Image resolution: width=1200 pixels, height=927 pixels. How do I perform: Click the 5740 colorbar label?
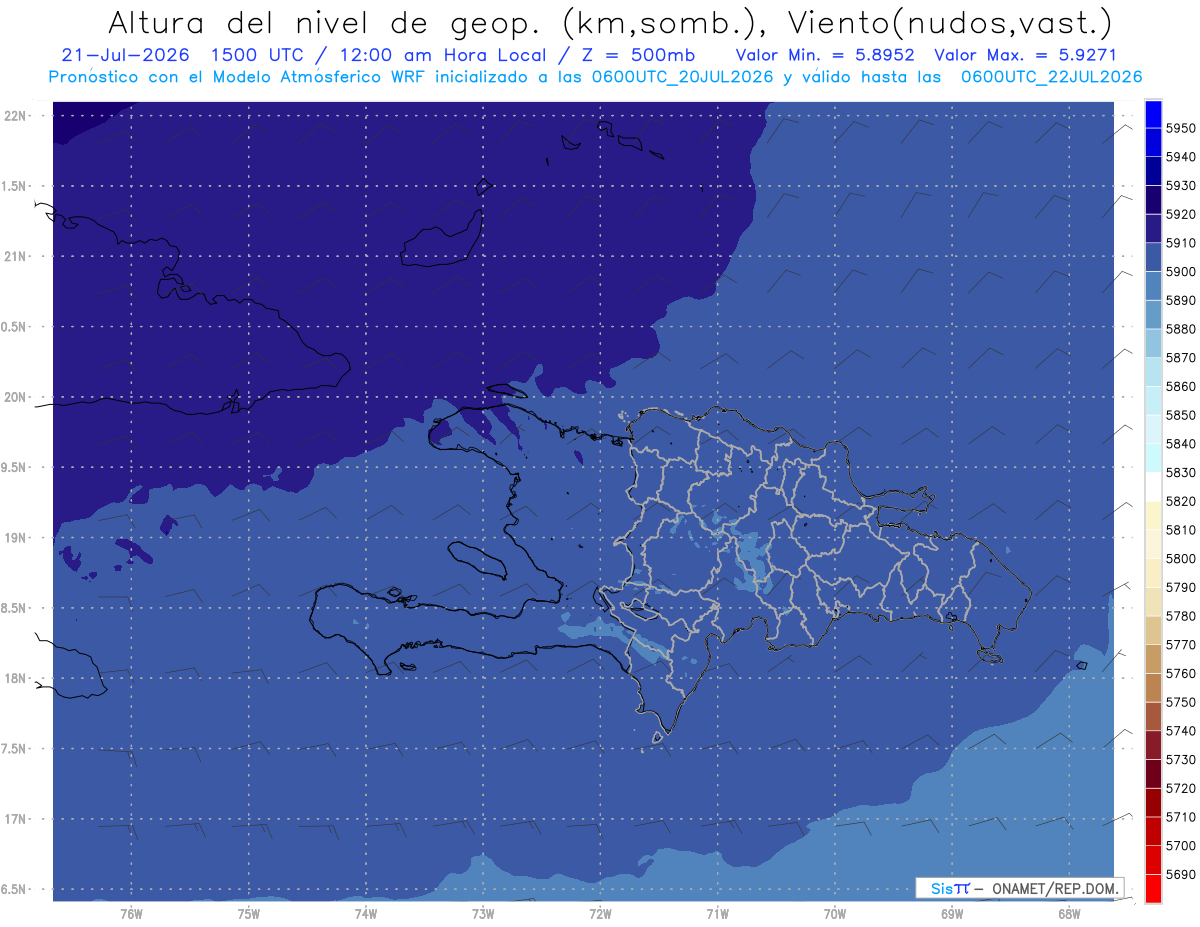pos(1180,731)
